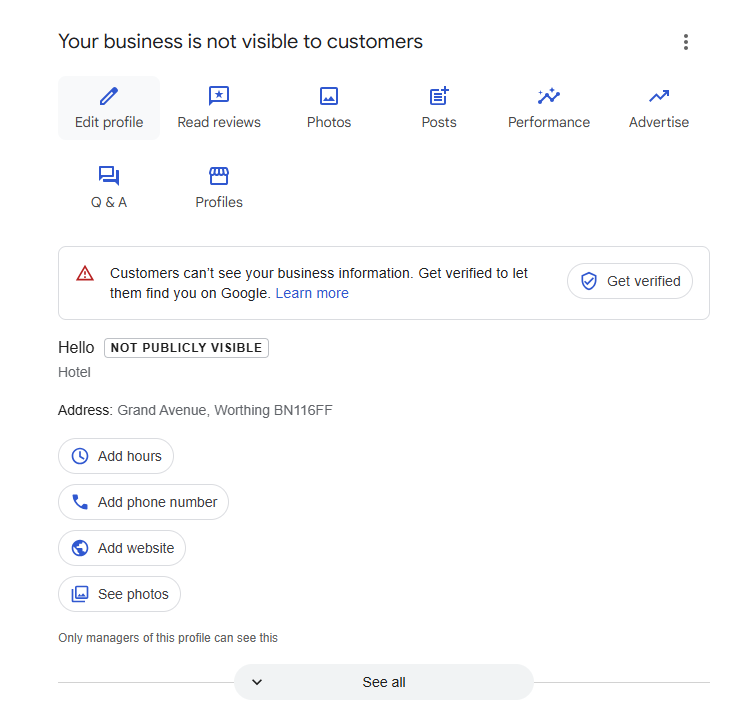Open the Q & A chat icon
This screenshot has height=705, width=752.
[x=109, y=176]
